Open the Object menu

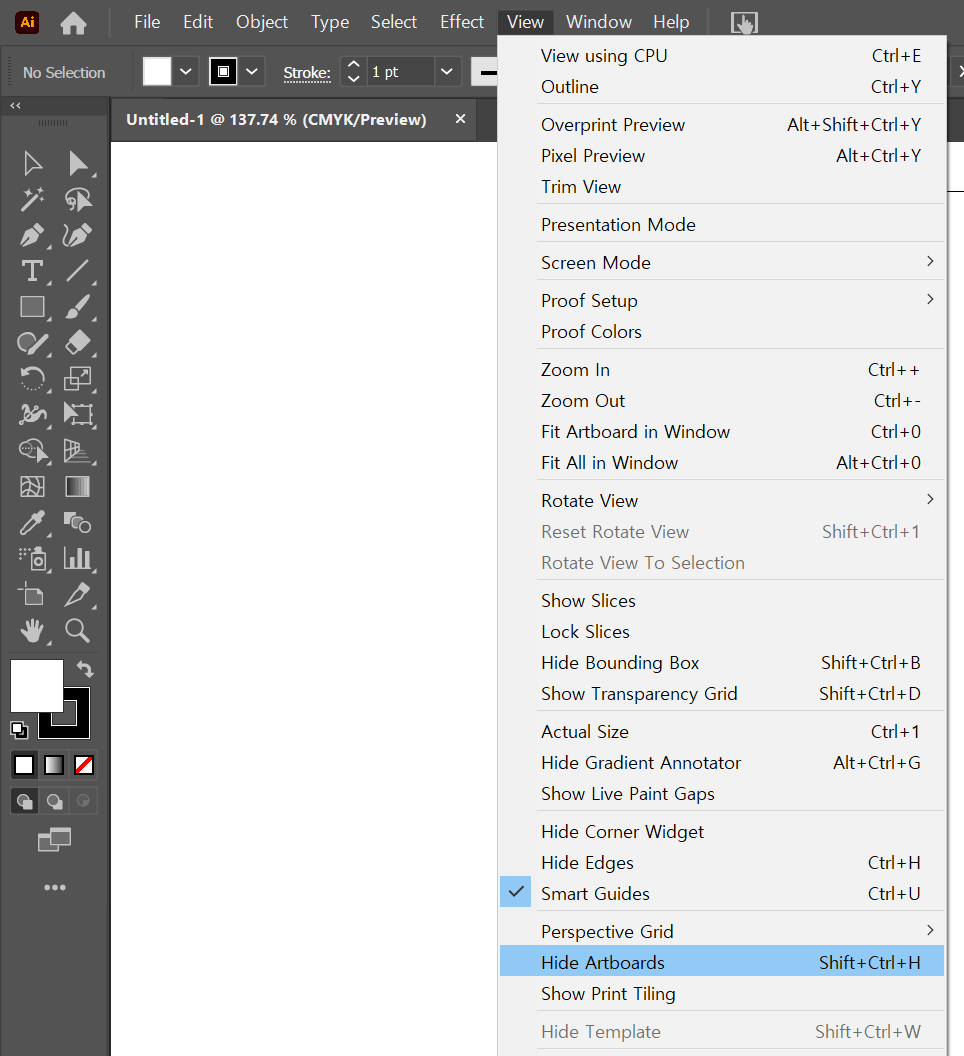(x=261, y=22)
